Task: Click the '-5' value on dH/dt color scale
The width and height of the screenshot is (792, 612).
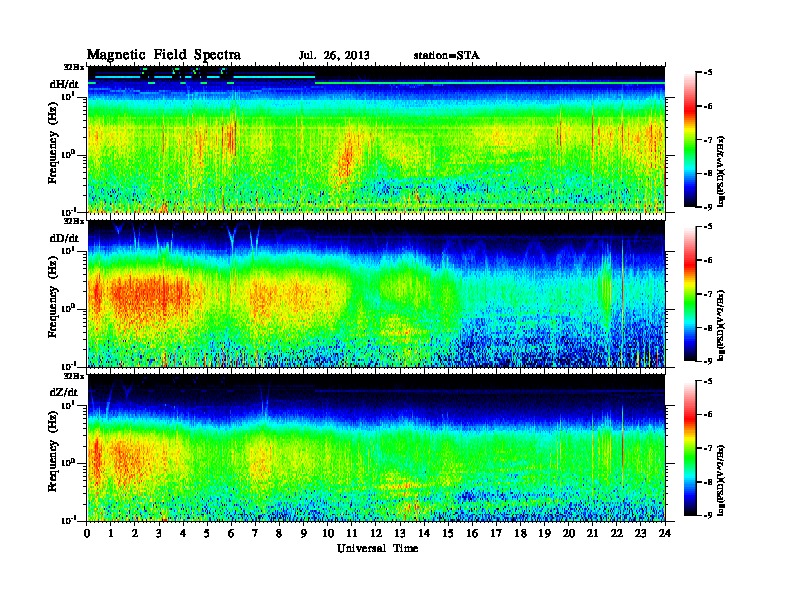Action: pyautogui.click(x=708, y=73)
